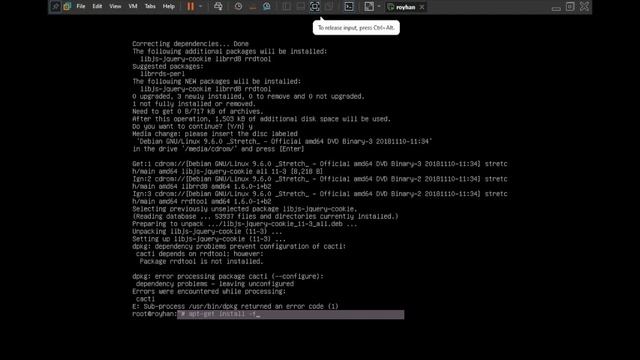The image size is (640, 360).
Task: Expand the stretch guest dropdown arrow
Action: (379, 7)
